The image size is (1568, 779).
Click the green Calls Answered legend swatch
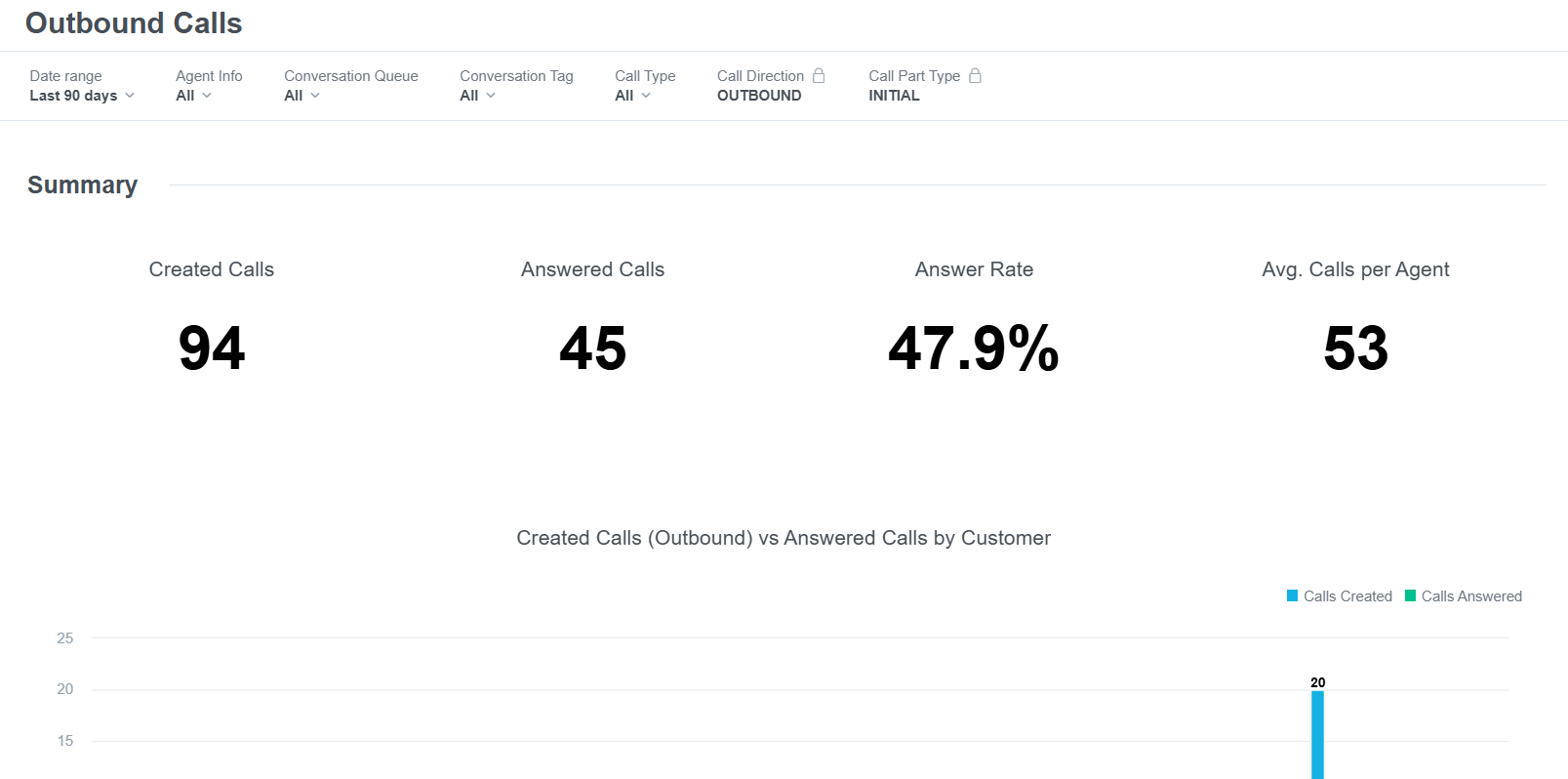click(1410, 595)
